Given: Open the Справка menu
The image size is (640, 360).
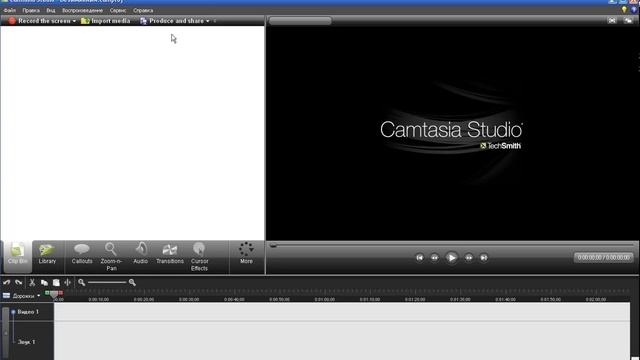Looking at the screenshot, I should click(x=143, y=11).
